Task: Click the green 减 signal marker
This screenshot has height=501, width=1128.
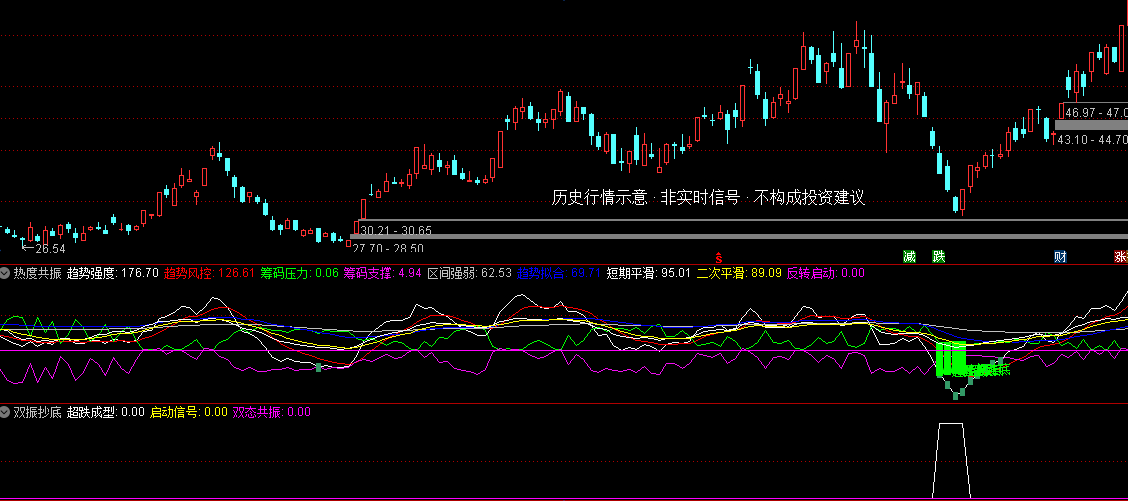Action: [909, 256]
